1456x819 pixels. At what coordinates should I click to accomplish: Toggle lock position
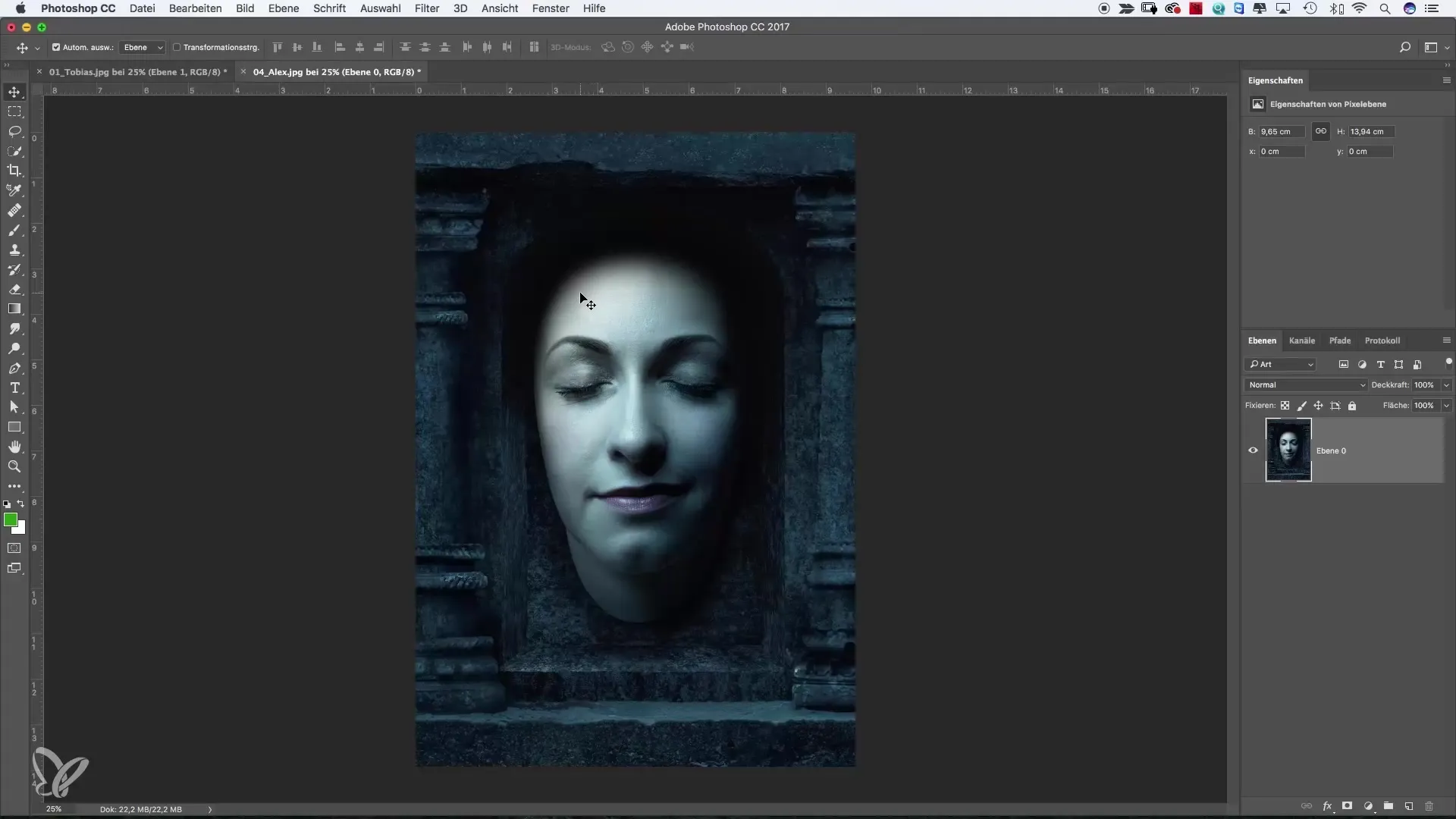1318,406
